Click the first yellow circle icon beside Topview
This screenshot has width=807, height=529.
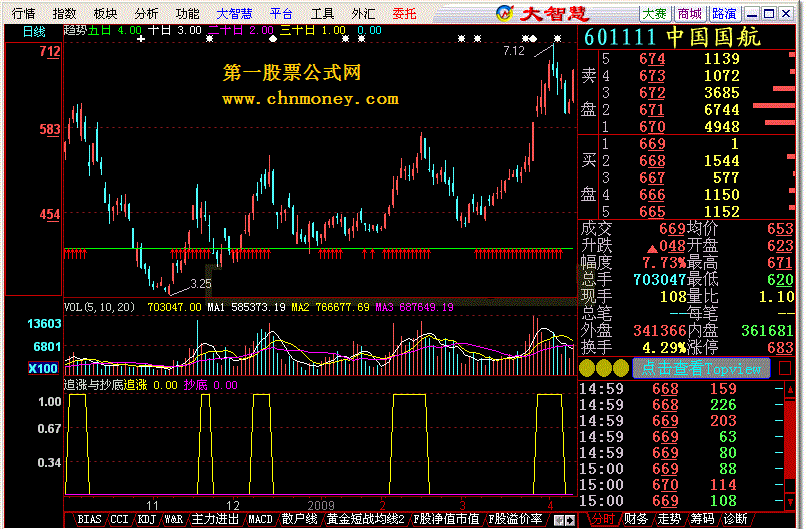(587, 368)
